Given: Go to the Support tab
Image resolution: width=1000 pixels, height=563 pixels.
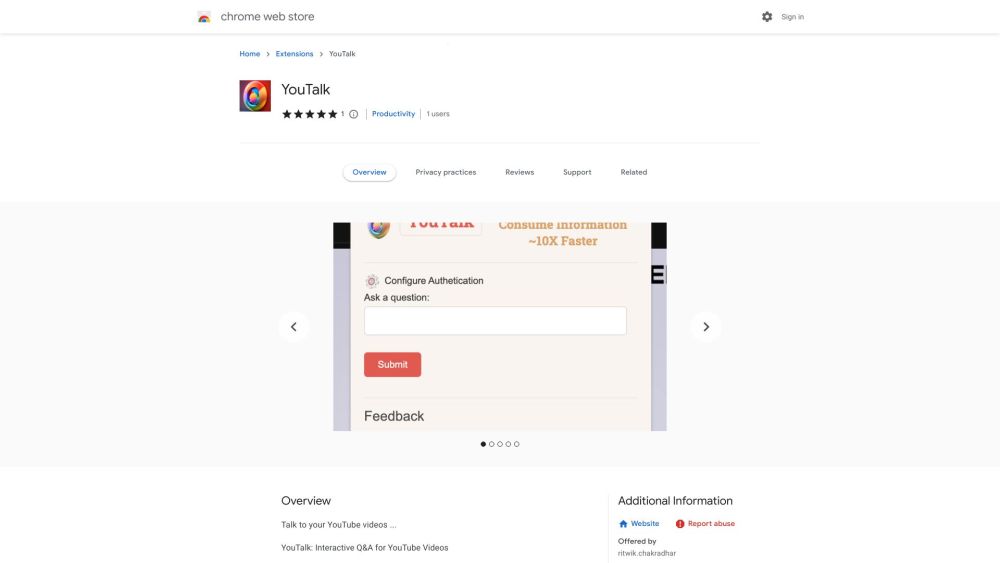Looking at the screenshot, I should point(577,172).
